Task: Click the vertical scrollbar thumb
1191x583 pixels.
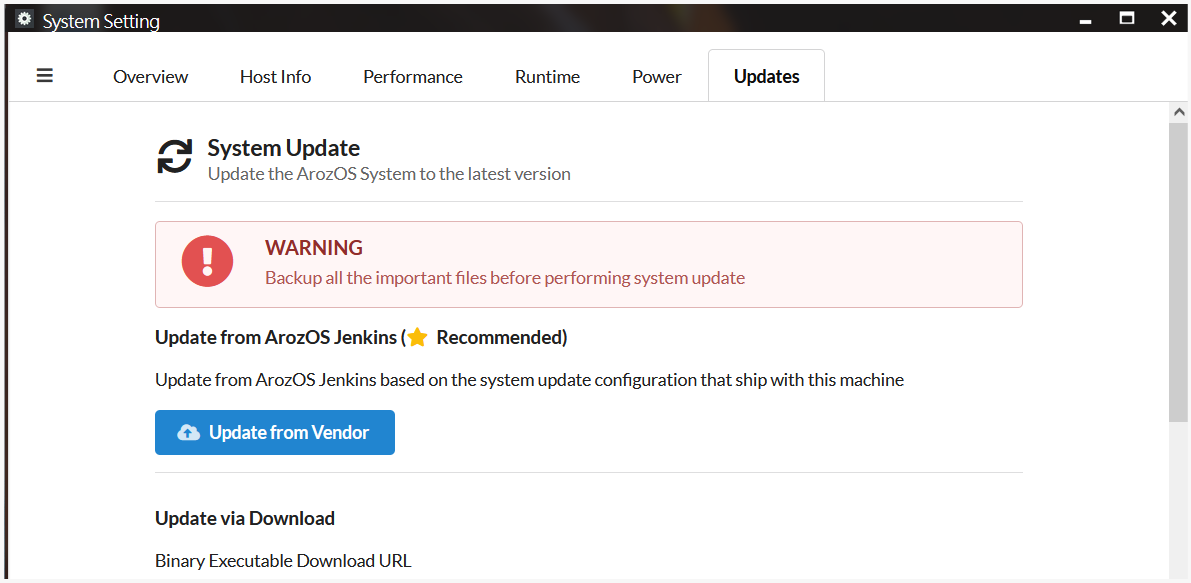Action: pyautogui.click(x=1179, y=271)
